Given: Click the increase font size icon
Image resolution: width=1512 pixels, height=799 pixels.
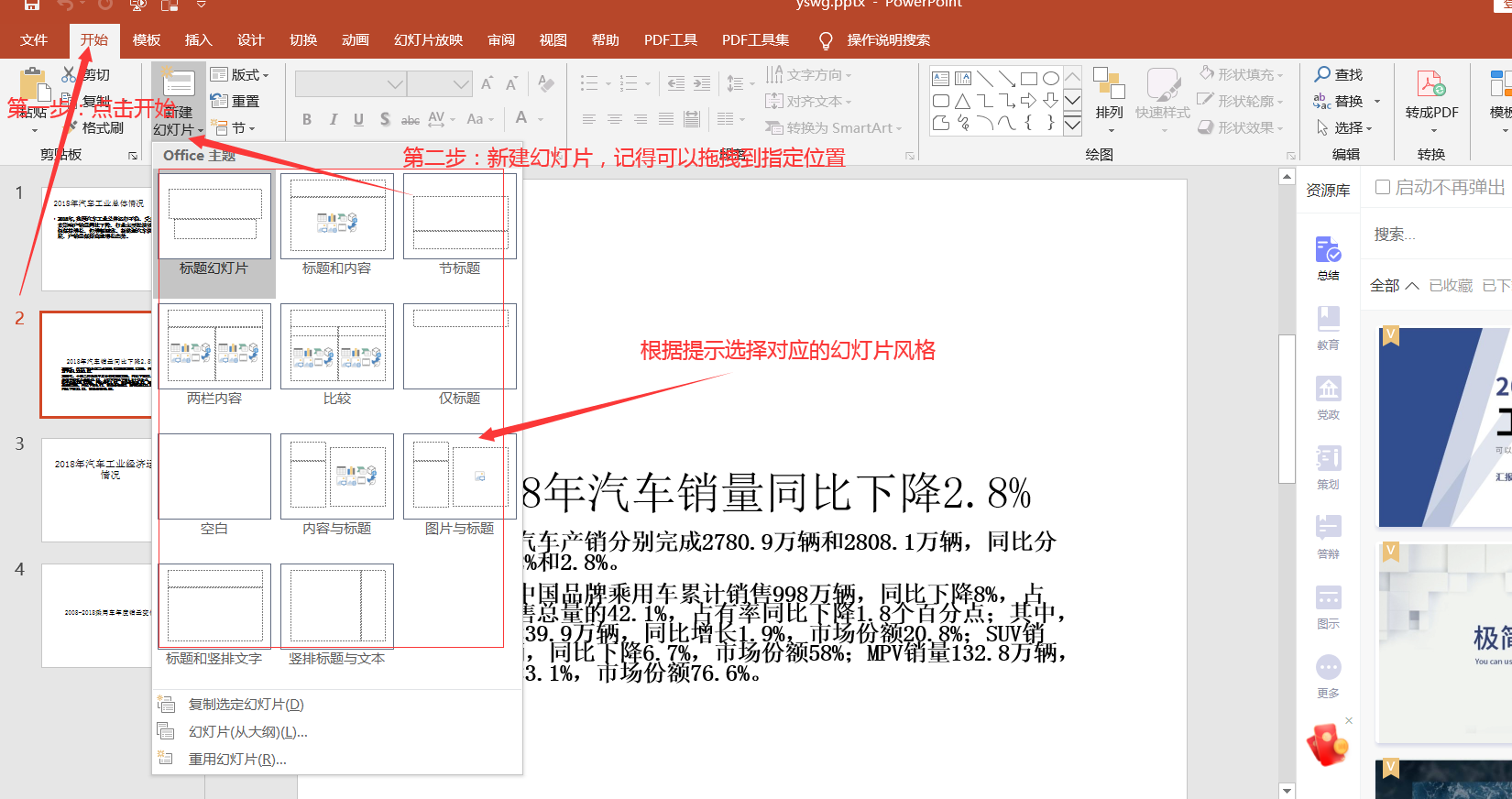Looking at the screenshot, I should (487, 84).
